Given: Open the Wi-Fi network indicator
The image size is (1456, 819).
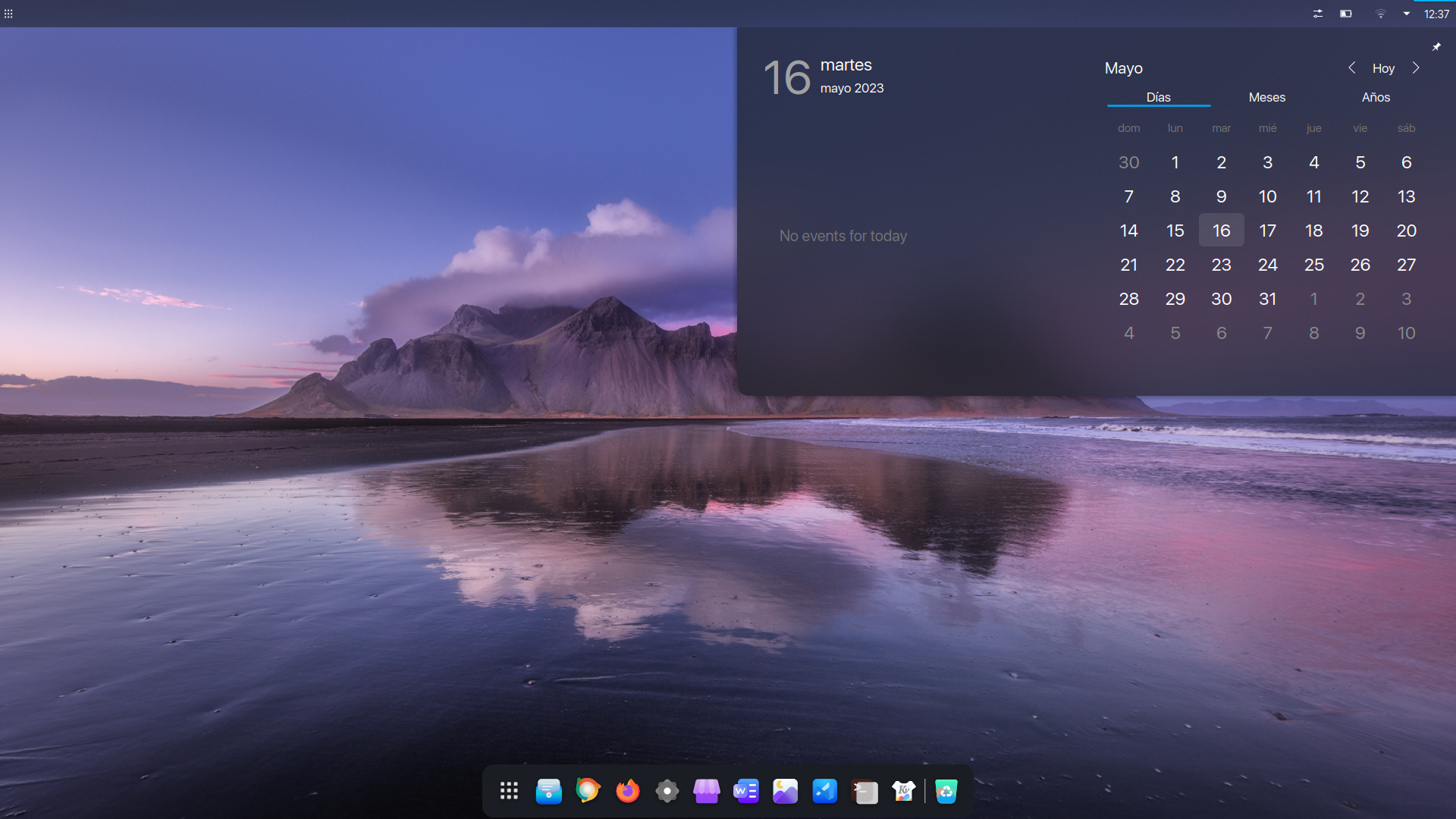Looking at the screenshot, I should click(x=1380, y=14).
